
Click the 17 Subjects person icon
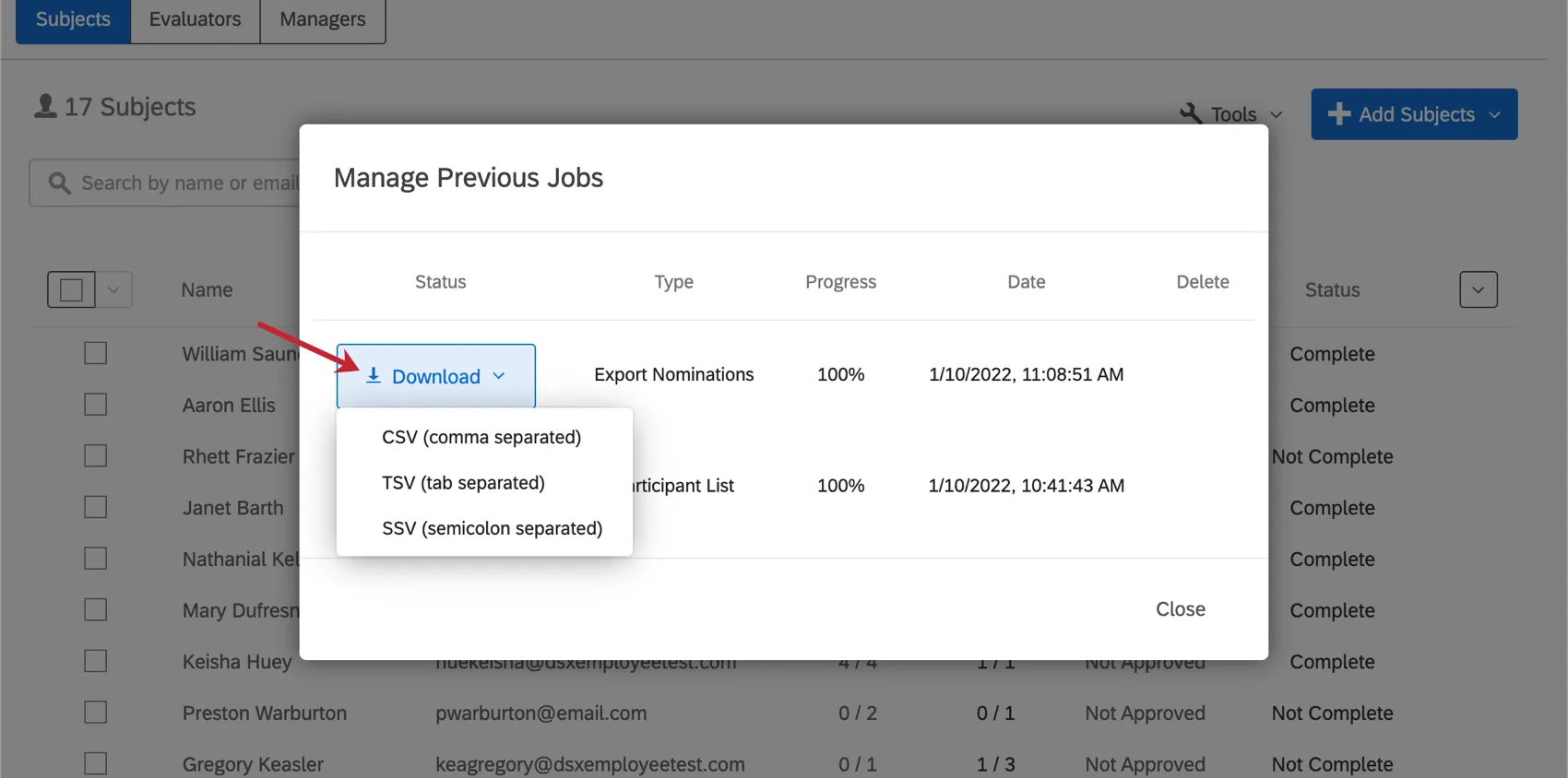tap(45, 106)
